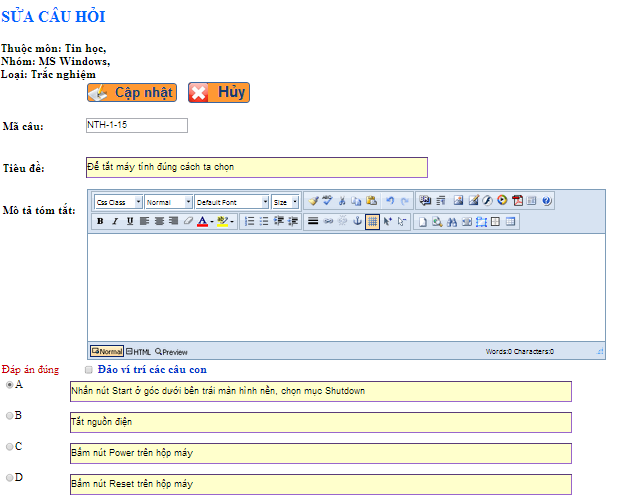This screenshot has height=495, width=624.
Task: Open font color dropdown arrow
Action: [x=212, y=222]
